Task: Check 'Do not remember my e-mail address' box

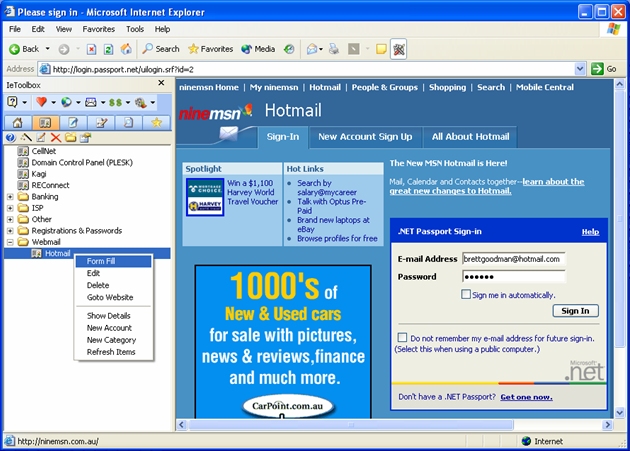Action: [x=403, y=338]
